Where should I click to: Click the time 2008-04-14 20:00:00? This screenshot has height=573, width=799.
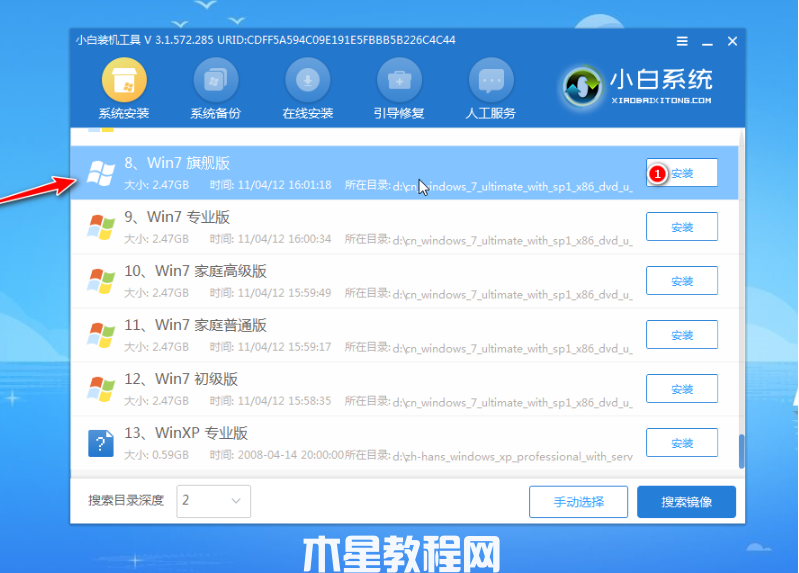click(x=291, y=455)
